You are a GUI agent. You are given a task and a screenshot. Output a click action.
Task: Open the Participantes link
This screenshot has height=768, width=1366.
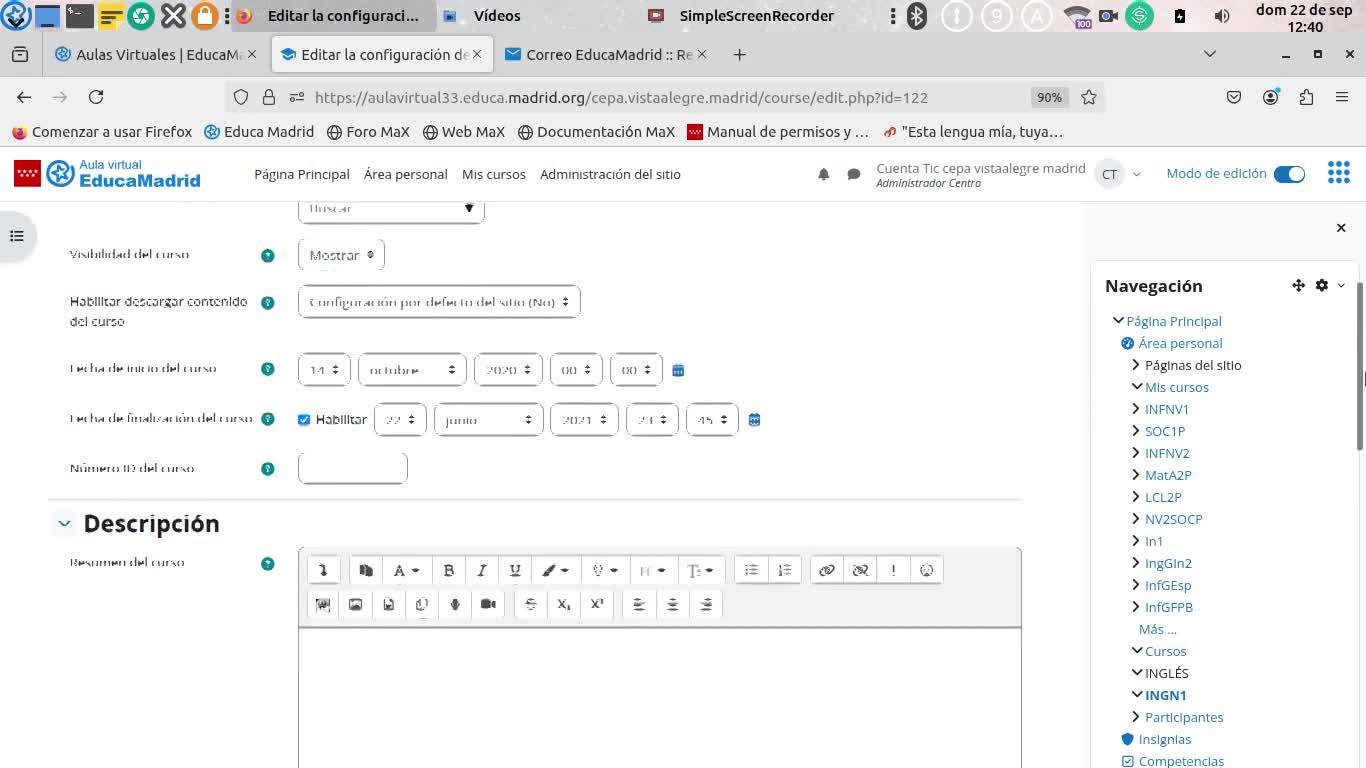coord(1184,717)
